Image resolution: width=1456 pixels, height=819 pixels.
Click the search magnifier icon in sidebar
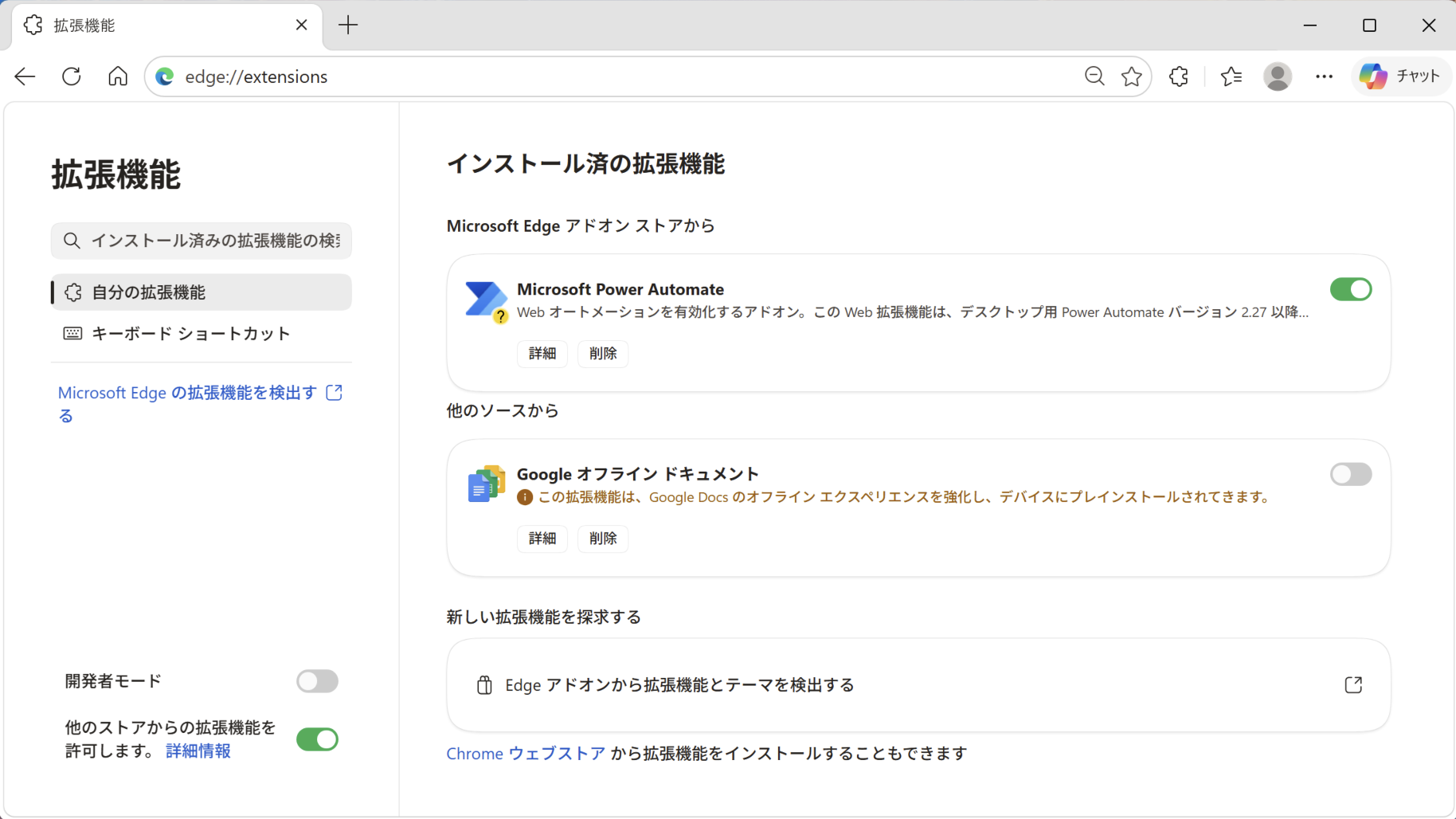72,241
